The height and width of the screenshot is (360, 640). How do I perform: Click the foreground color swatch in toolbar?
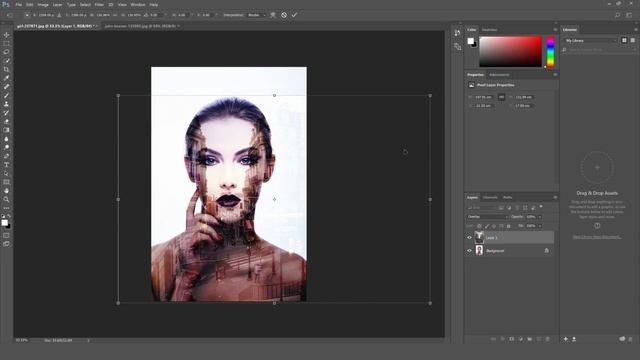pos(4,222)
